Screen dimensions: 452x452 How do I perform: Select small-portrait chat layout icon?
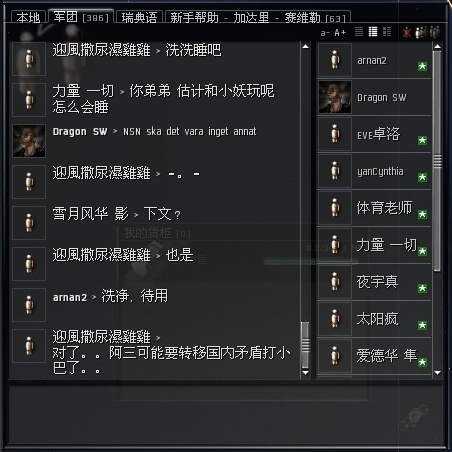[373, 32]
